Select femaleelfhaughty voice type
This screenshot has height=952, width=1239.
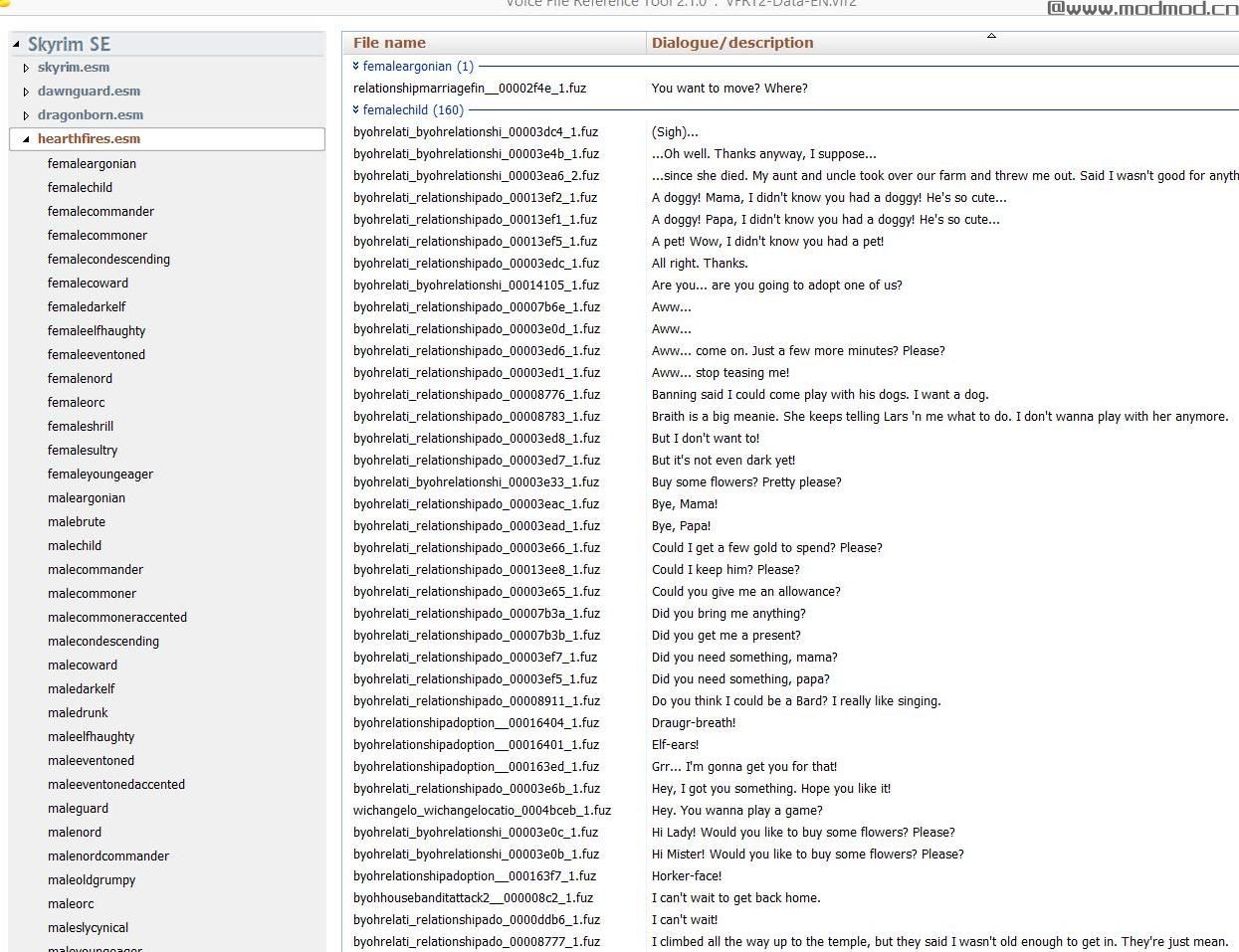pos(97,330)
